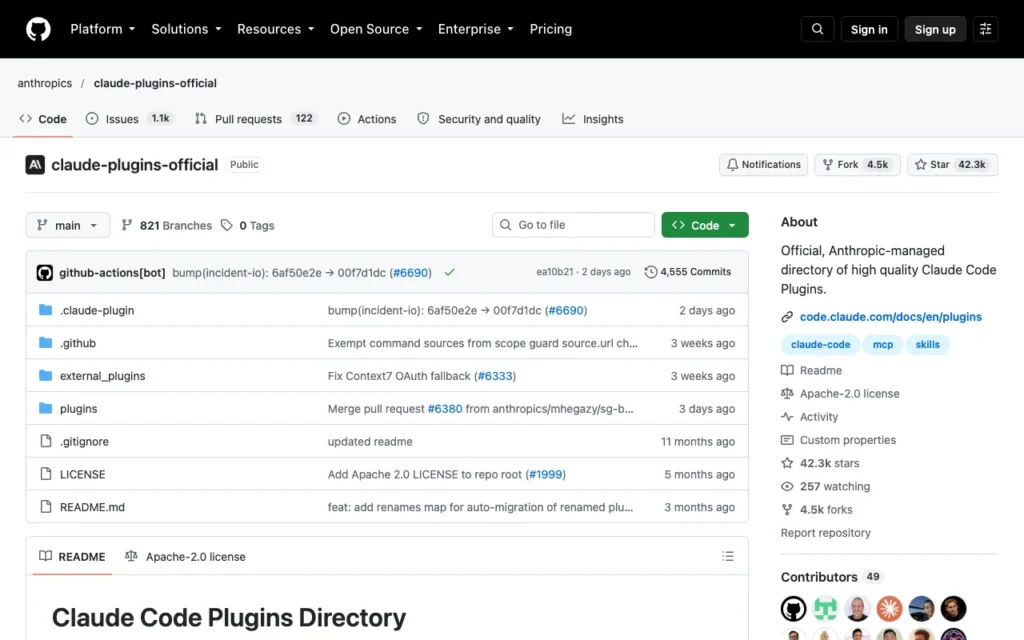The height and width of the screenshot is (640, 1024).
Task: Open the Security and quality tab
Action: pyautogui.click(x=479, y=119)
